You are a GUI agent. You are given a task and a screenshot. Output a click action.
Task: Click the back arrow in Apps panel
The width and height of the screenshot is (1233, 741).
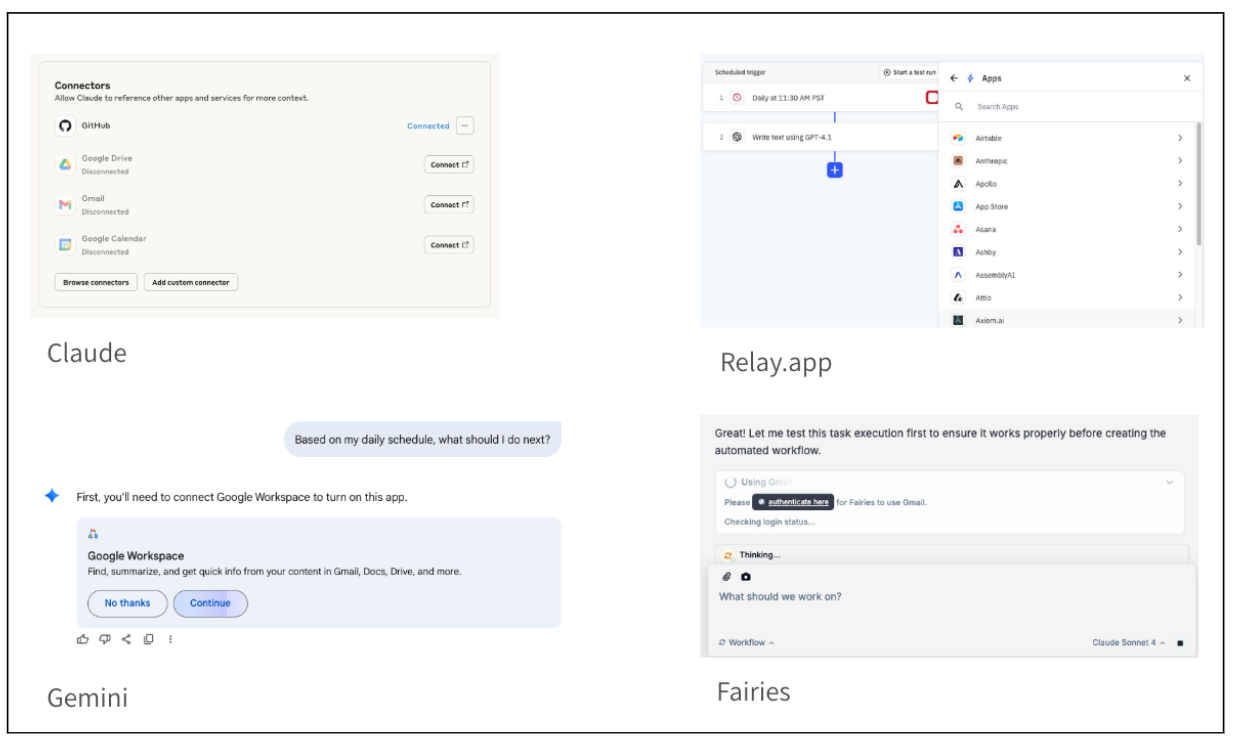click(954, 78)
